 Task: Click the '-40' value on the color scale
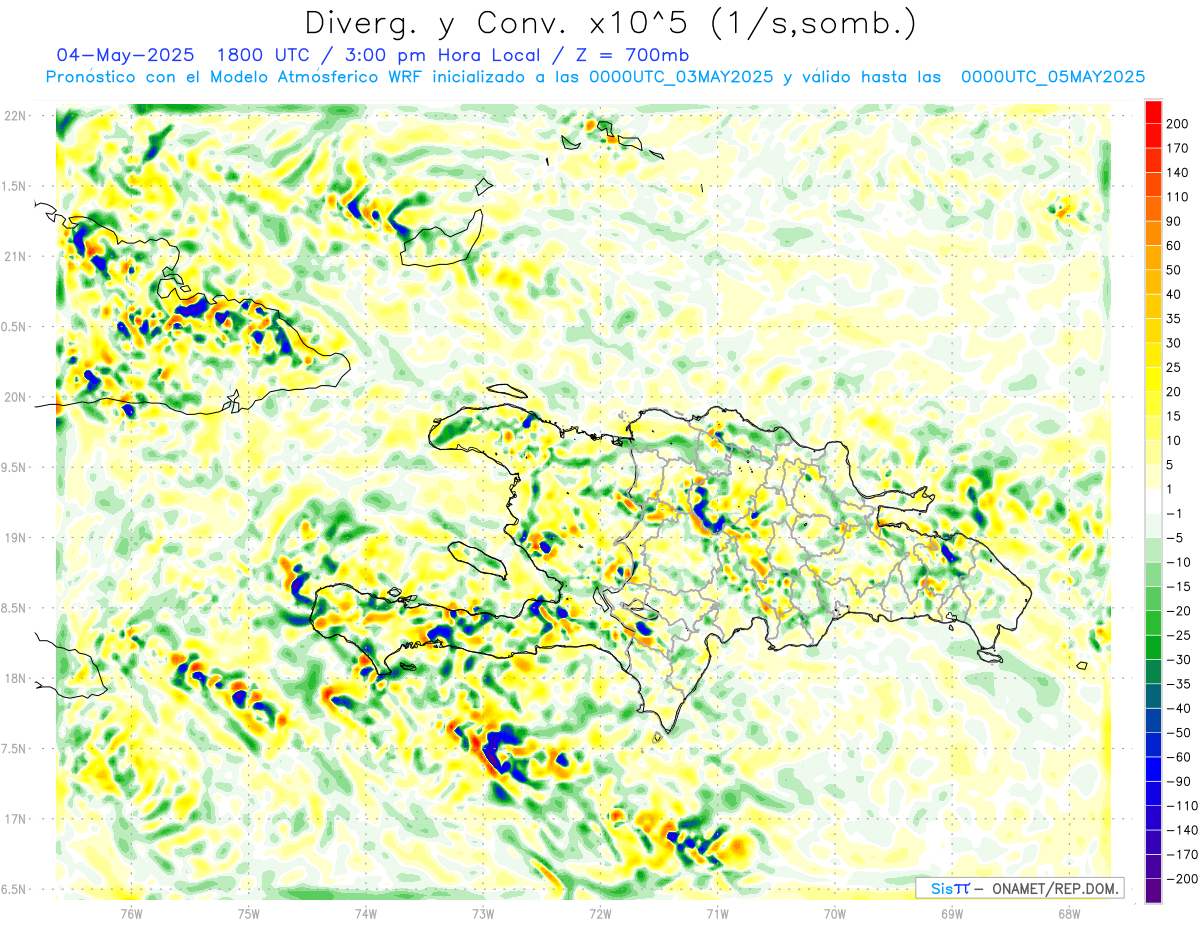tap(1181, 708)
